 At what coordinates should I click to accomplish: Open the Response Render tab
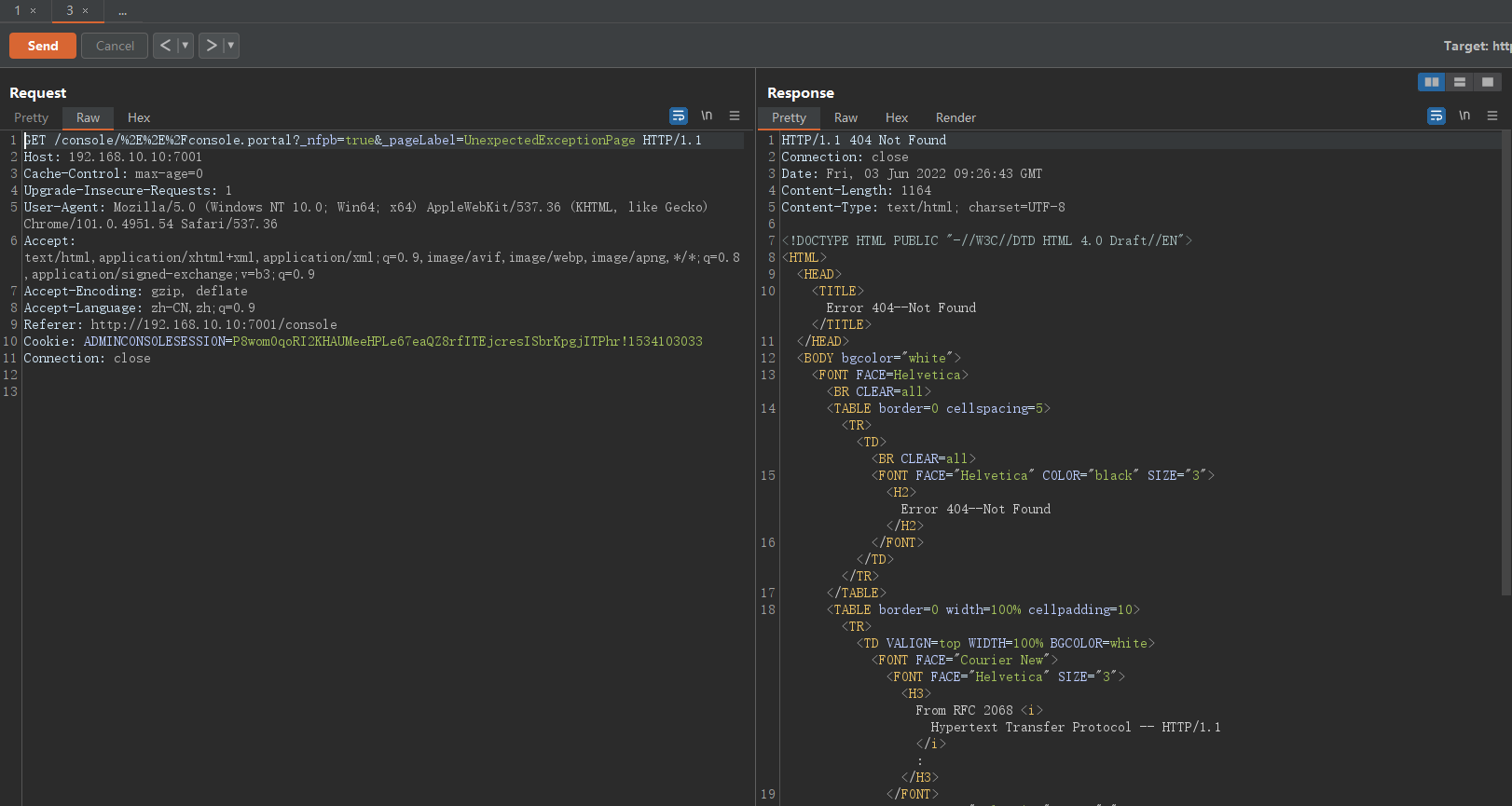click(x=955, y=117)
